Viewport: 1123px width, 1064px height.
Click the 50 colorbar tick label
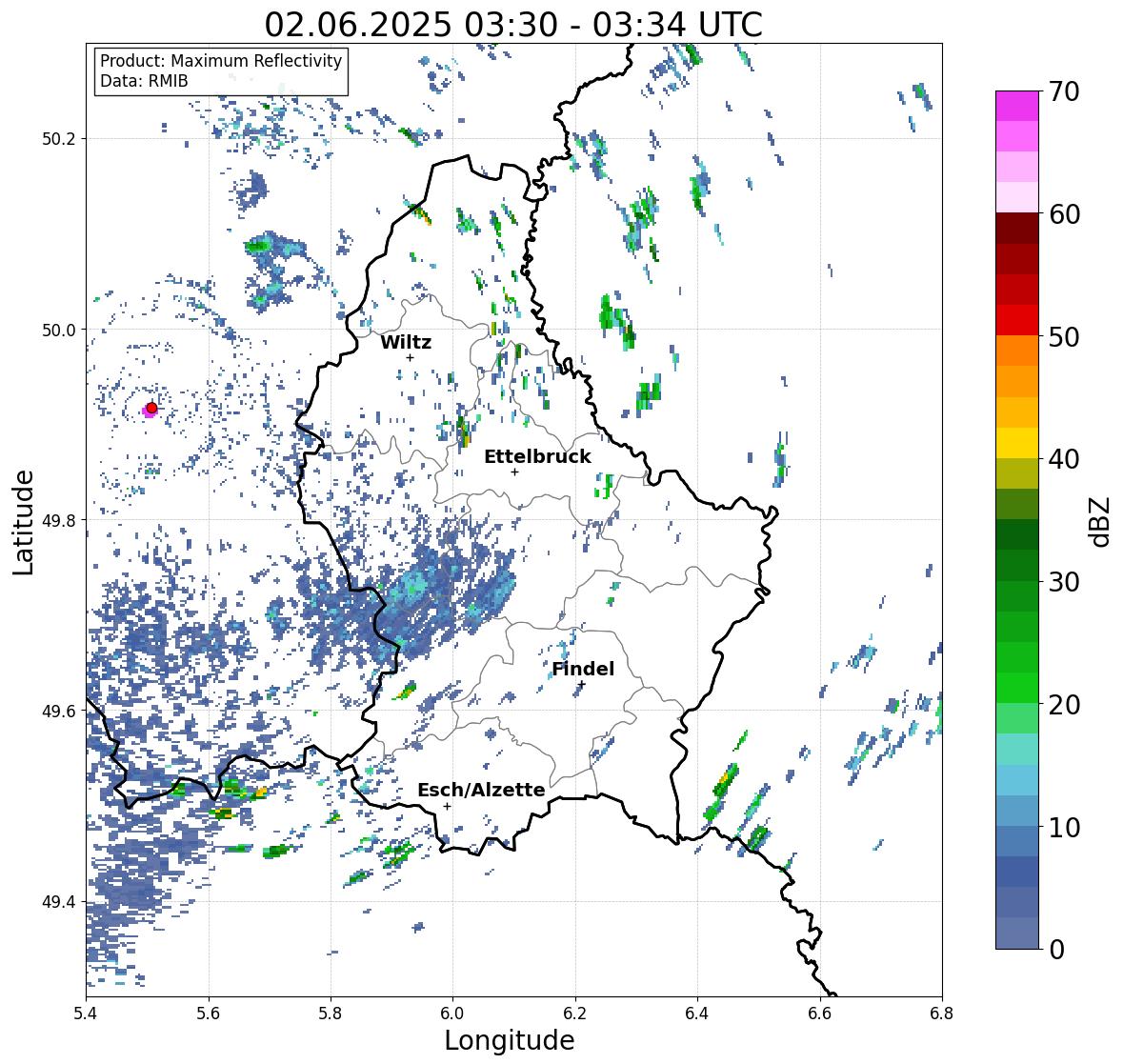point(1064,337)
